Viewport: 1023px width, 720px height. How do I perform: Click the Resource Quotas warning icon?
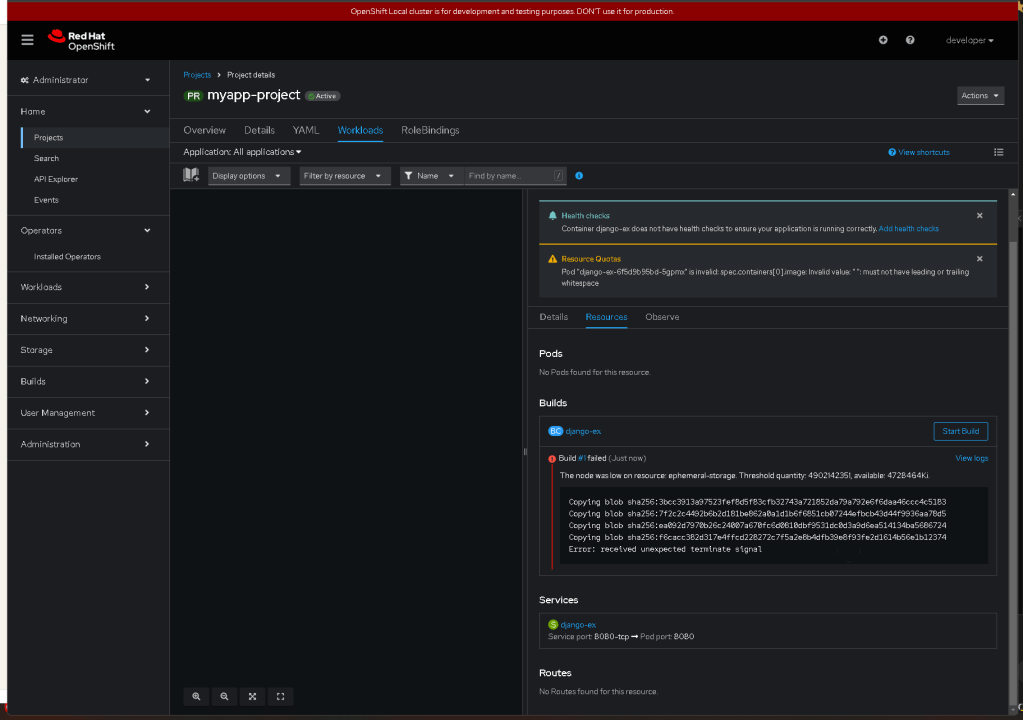553,259
